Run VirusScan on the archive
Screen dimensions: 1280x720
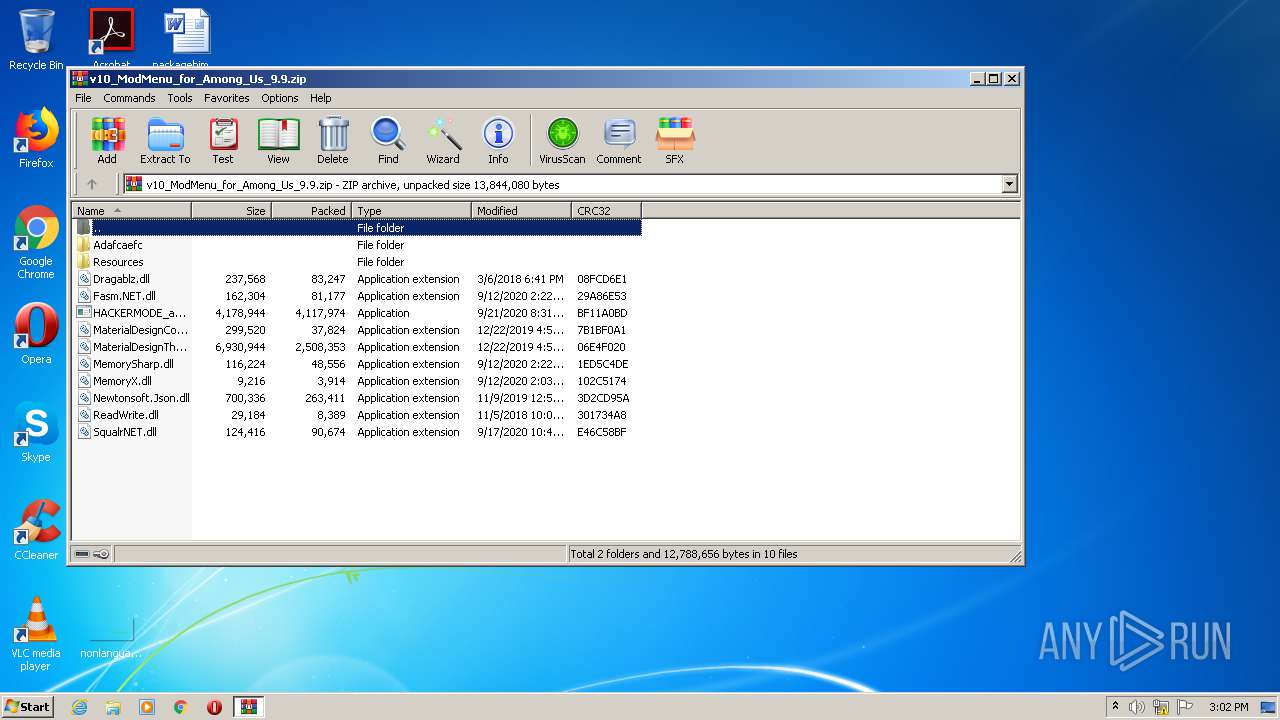click(562, 140)
